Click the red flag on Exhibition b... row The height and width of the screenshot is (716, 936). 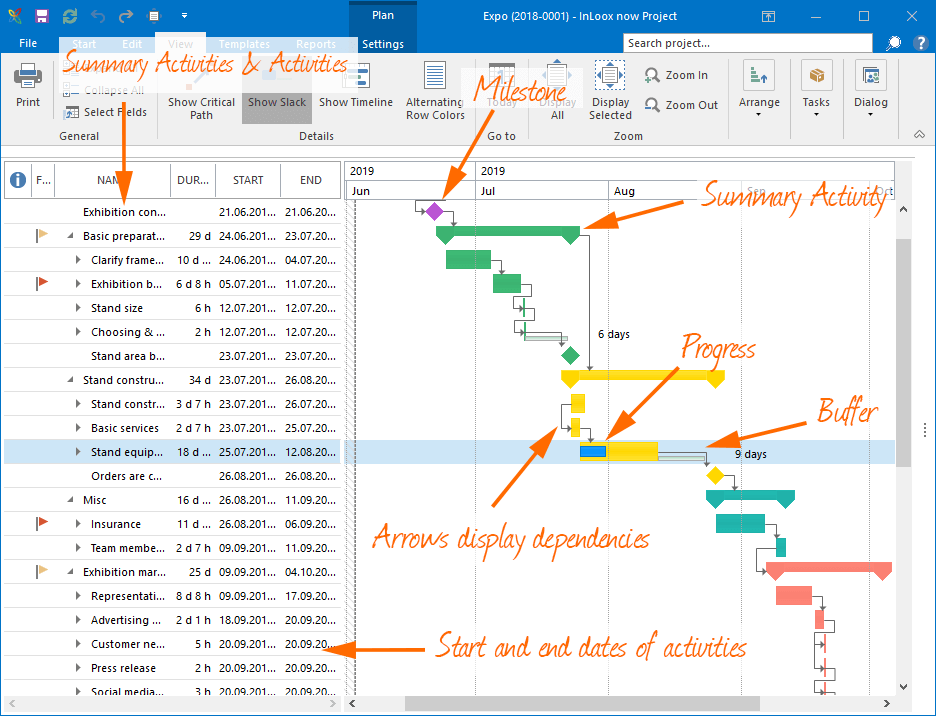[x=42, y=283]
